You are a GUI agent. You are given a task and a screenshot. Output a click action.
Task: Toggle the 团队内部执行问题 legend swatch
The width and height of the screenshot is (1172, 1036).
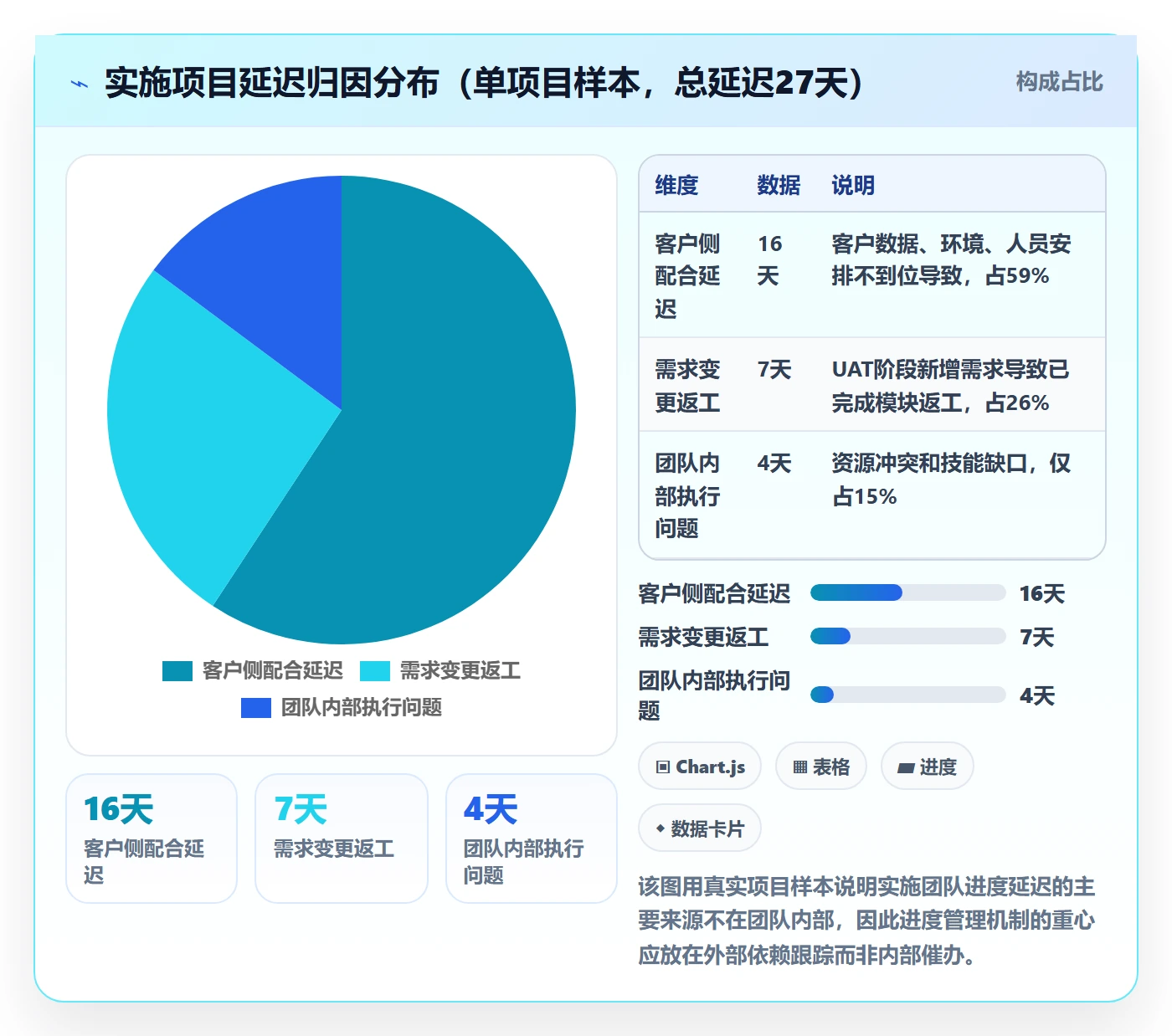click(x=256, y=708)
